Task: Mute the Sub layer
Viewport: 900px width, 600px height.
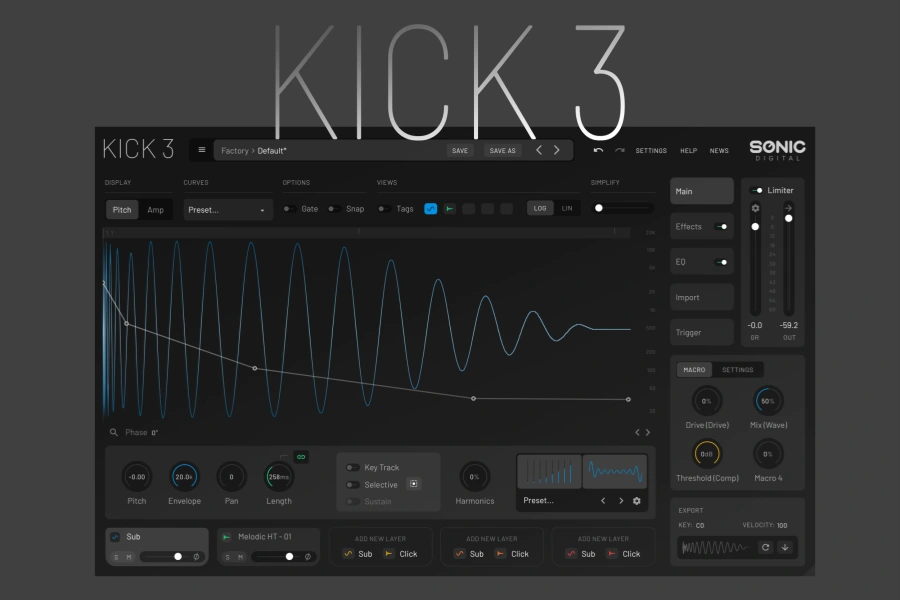Action: (129, 557)
